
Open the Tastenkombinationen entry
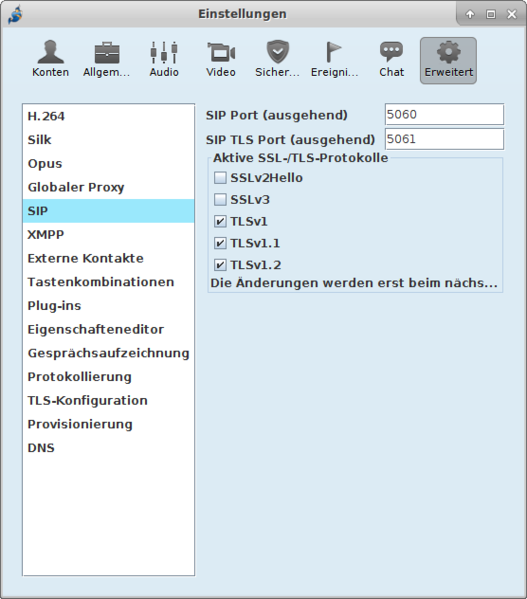[x=108, y=282]
